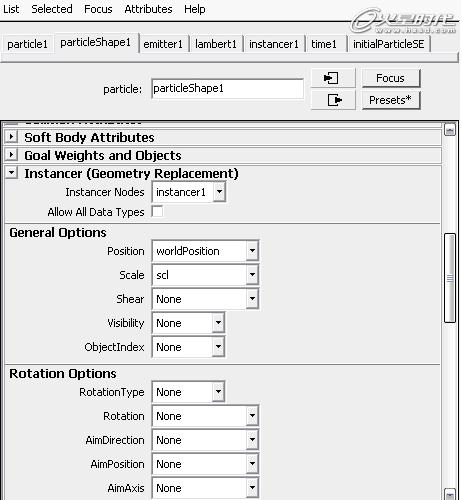Open the Scale dropdown showing scl

point(205,275)
